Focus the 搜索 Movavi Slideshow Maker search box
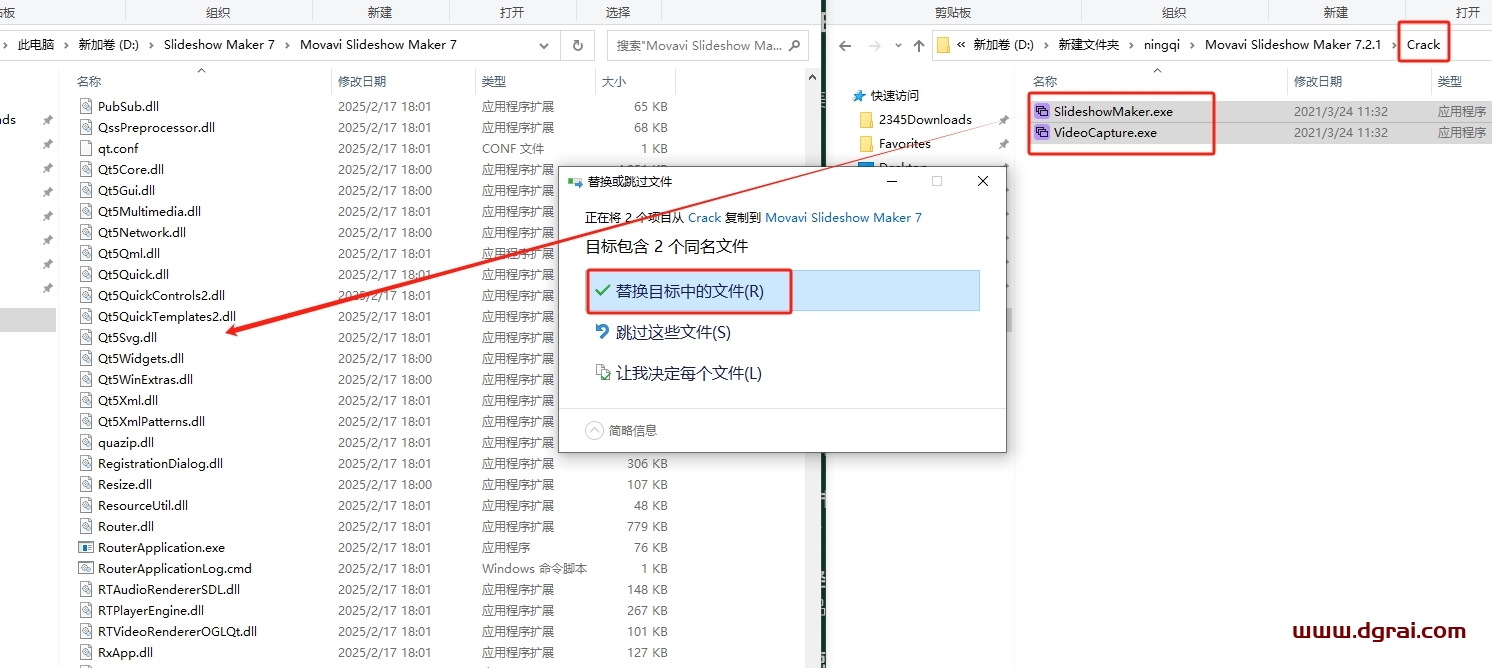The image size is (1492, 668). pyautogui.click(x=707, y=45)
